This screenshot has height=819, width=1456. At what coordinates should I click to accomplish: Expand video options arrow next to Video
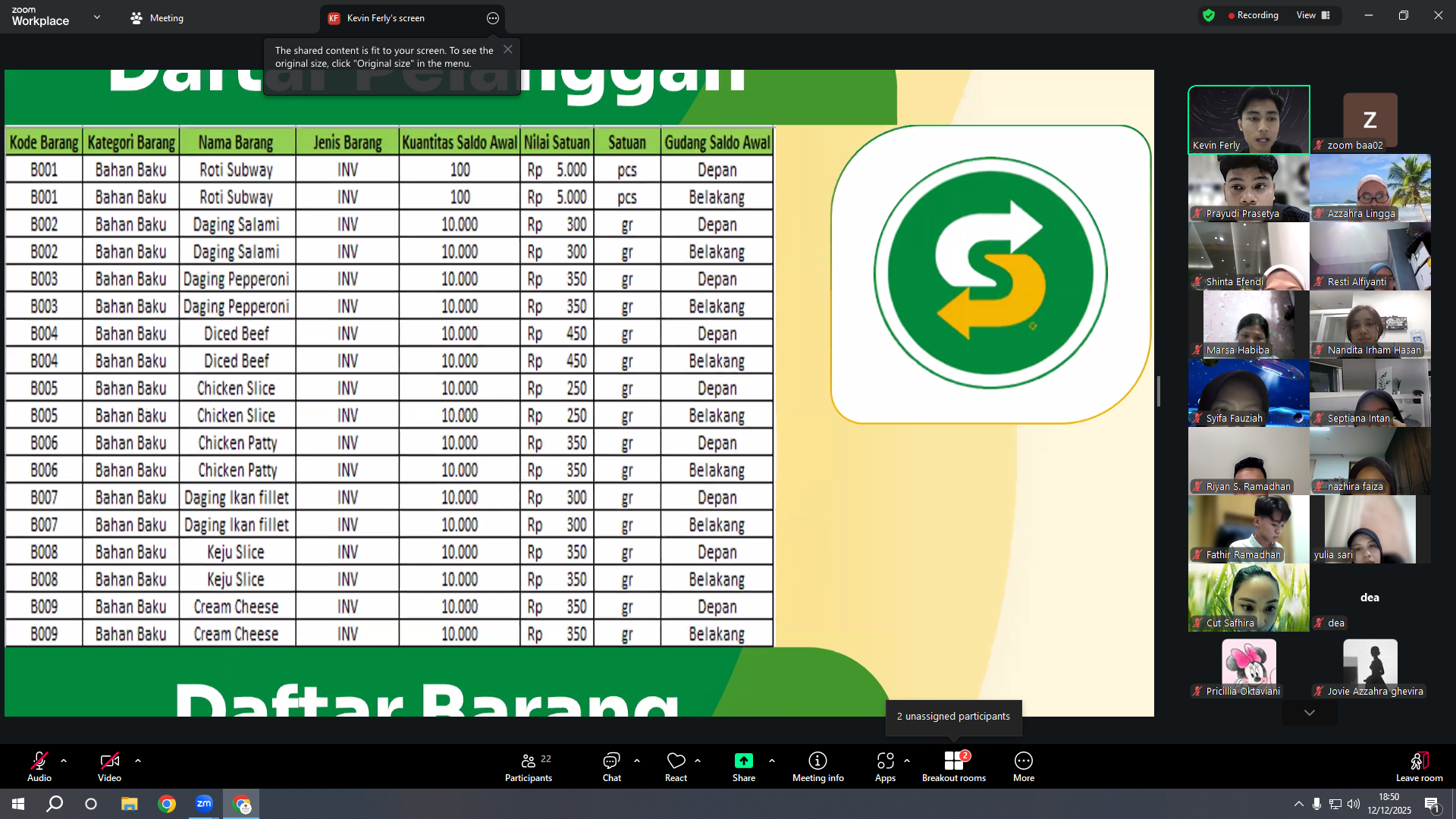[138, 761]
